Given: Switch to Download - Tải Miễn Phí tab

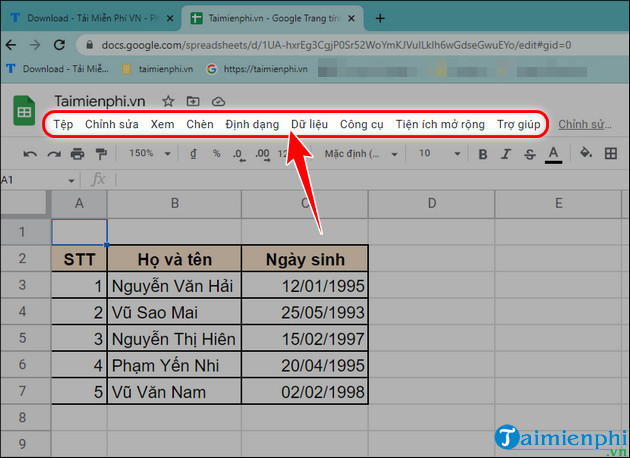Looking at the screenshot, I should click(x=90, y=18).
